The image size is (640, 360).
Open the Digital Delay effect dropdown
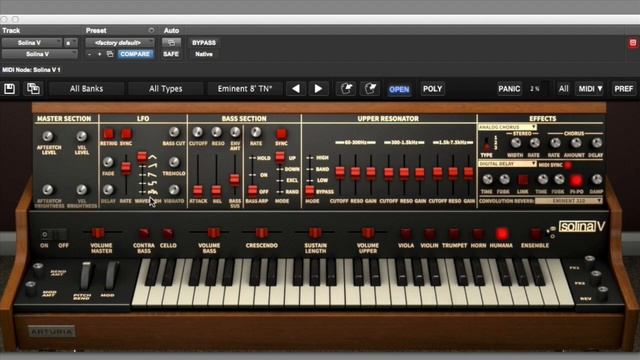point(507,164)
